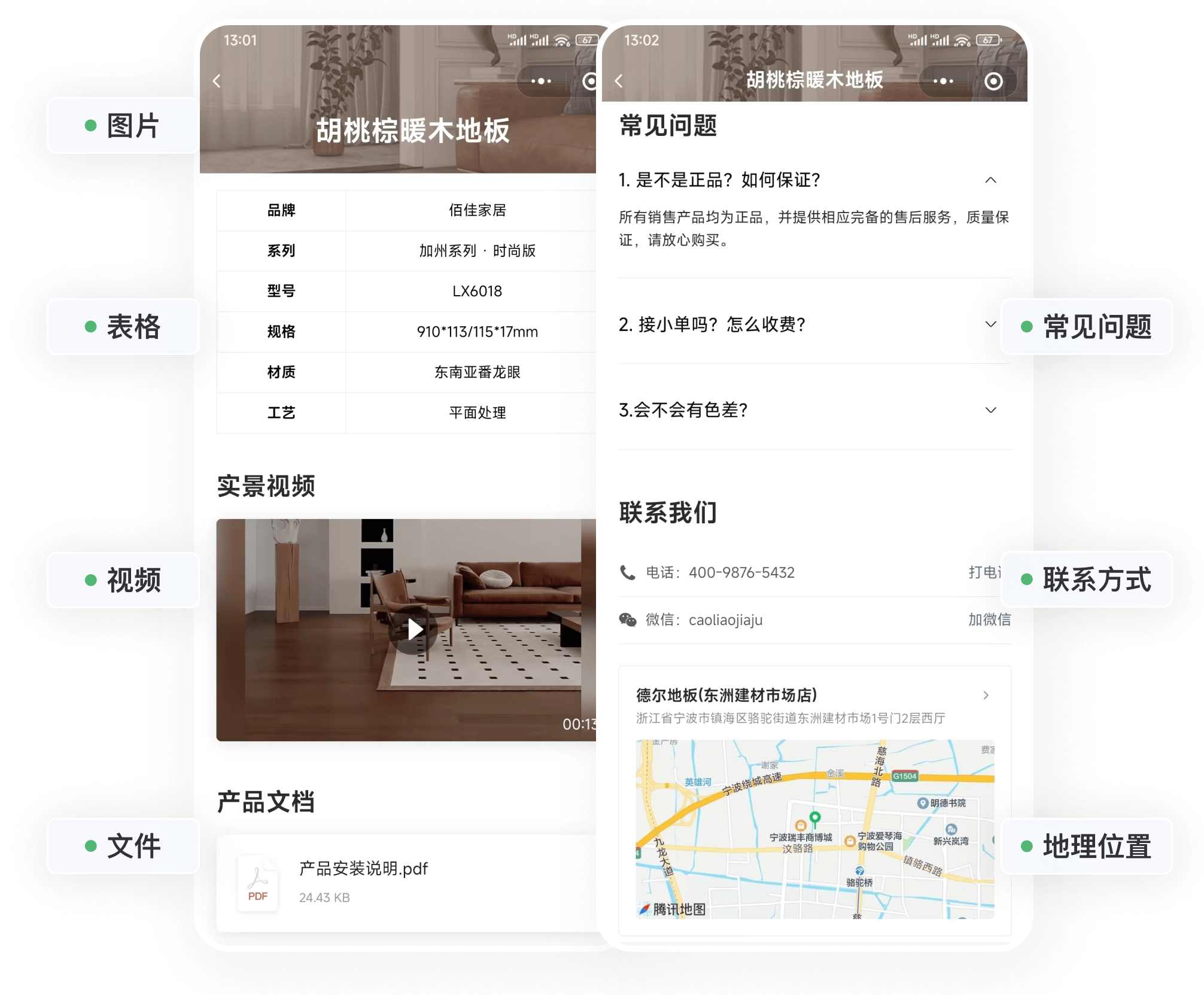Tap the mini-program exit capsule icon
This screenshot has height=995, width=1204.
[x=589, y=81]
